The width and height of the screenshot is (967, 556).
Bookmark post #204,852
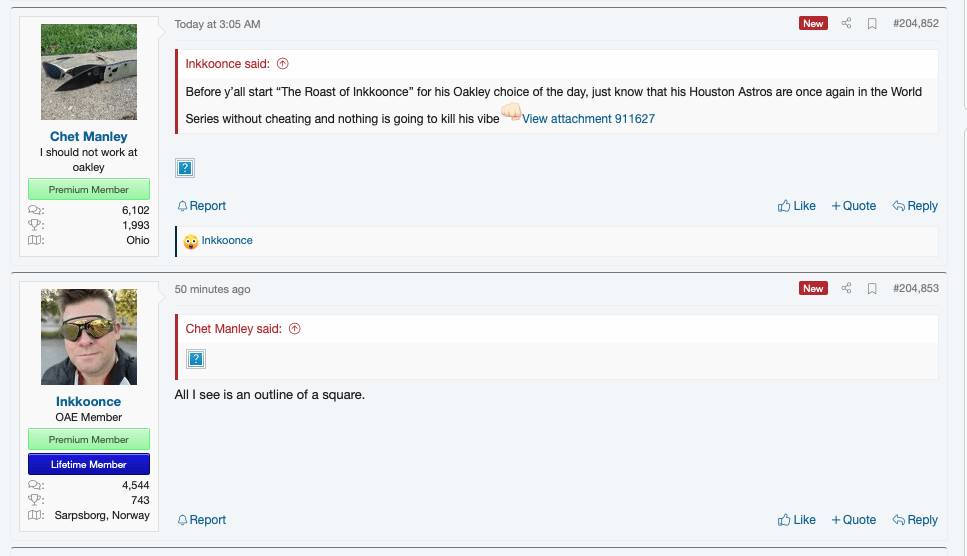click(872, 24)
